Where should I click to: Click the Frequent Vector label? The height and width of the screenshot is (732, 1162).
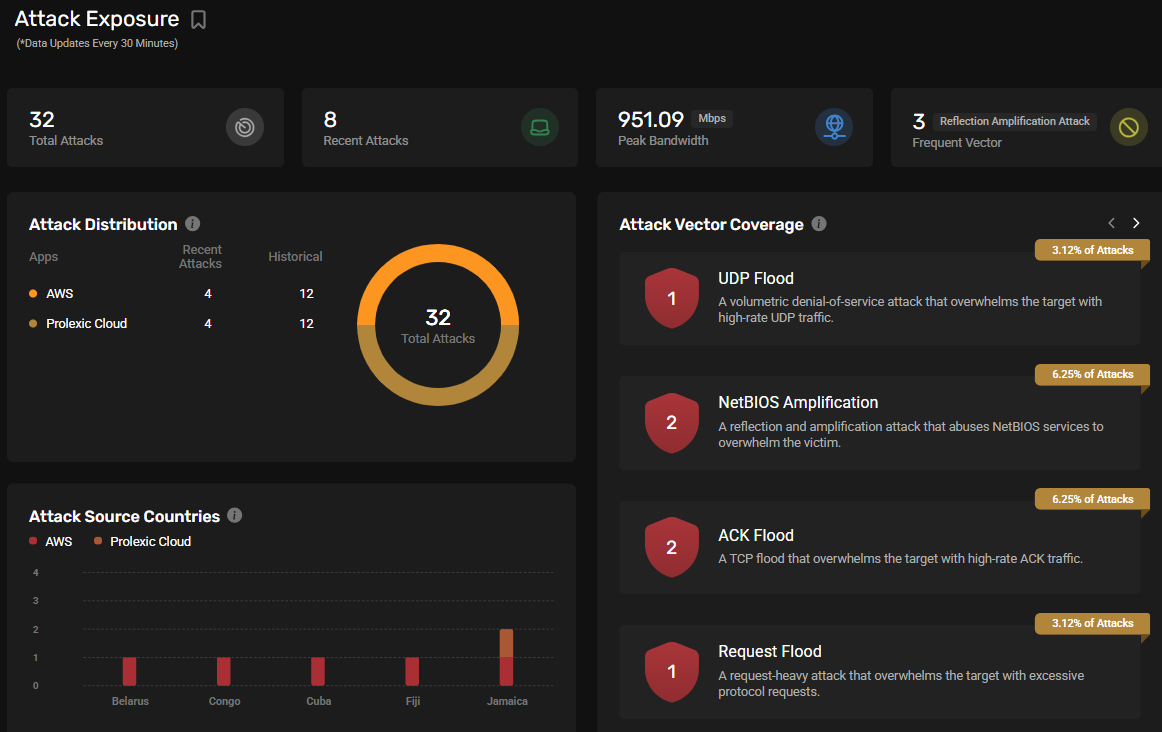[x=957, y=143]
